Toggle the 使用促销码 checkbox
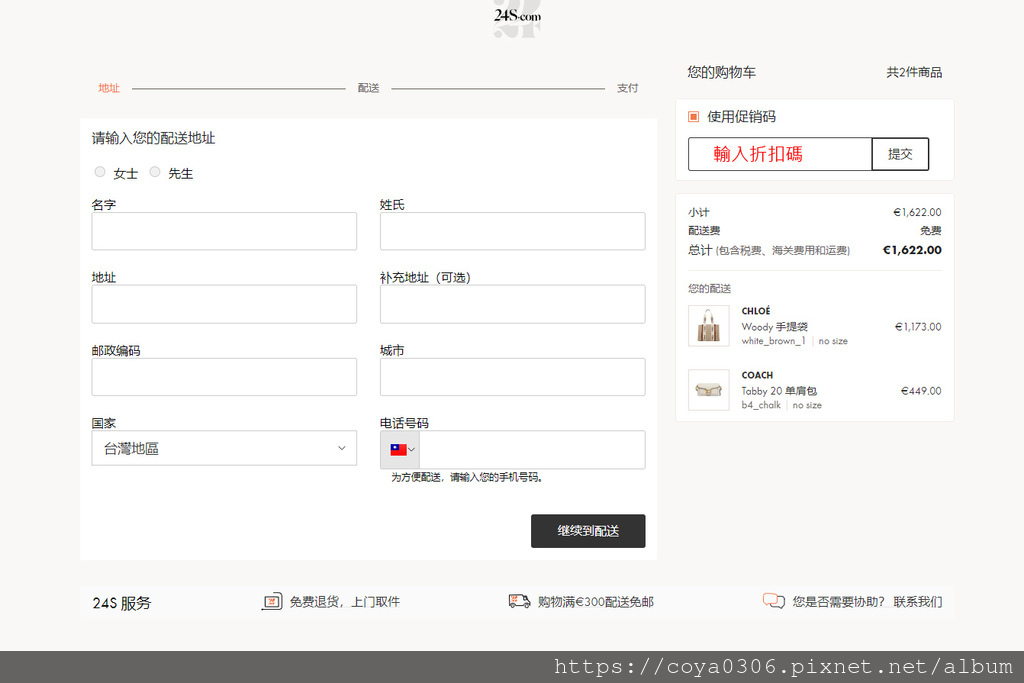The width and height of the screenshot is (1024, 683). 694,117
